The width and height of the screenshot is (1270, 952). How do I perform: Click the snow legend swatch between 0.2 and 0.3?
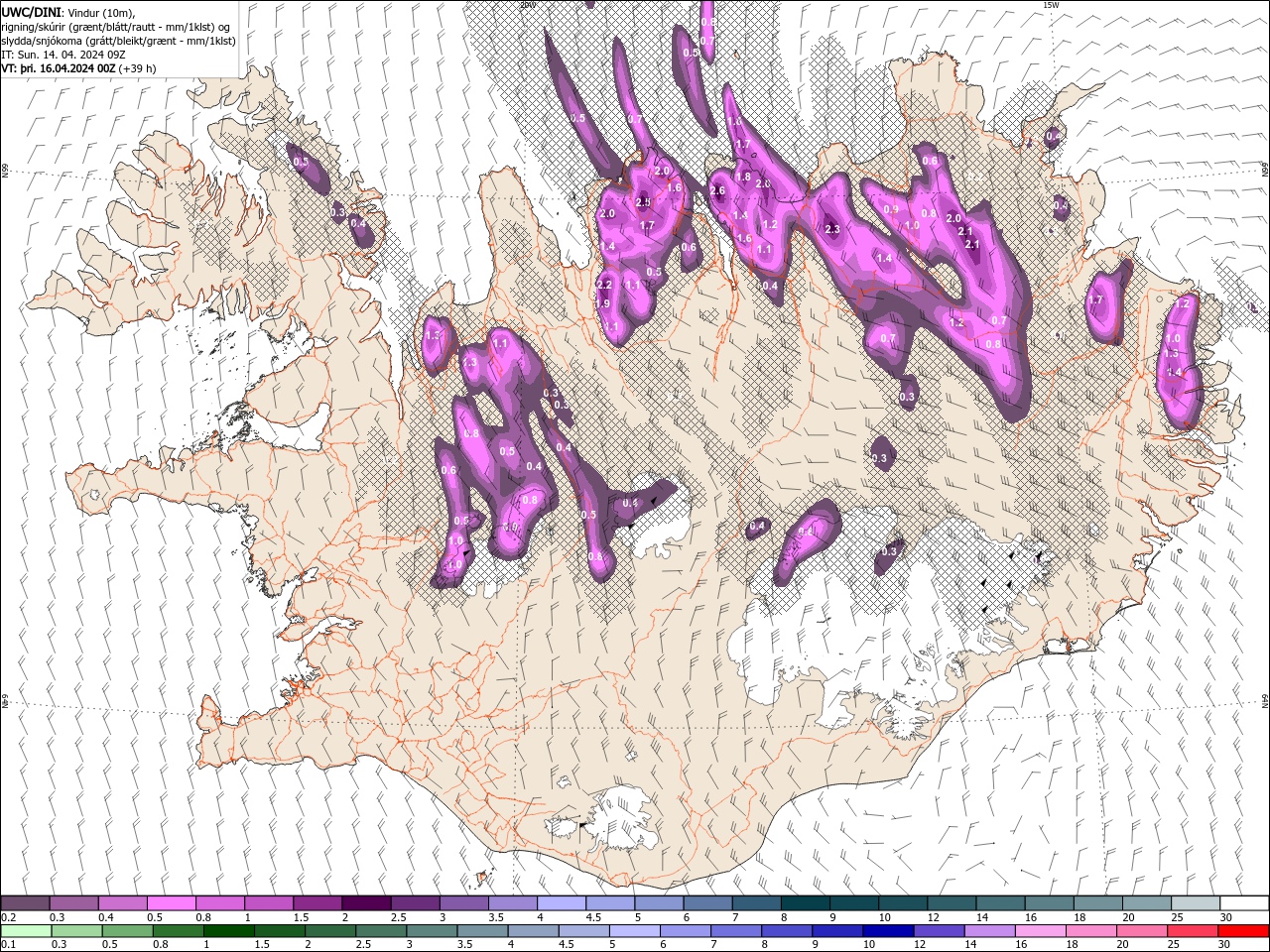coord(26,903)
